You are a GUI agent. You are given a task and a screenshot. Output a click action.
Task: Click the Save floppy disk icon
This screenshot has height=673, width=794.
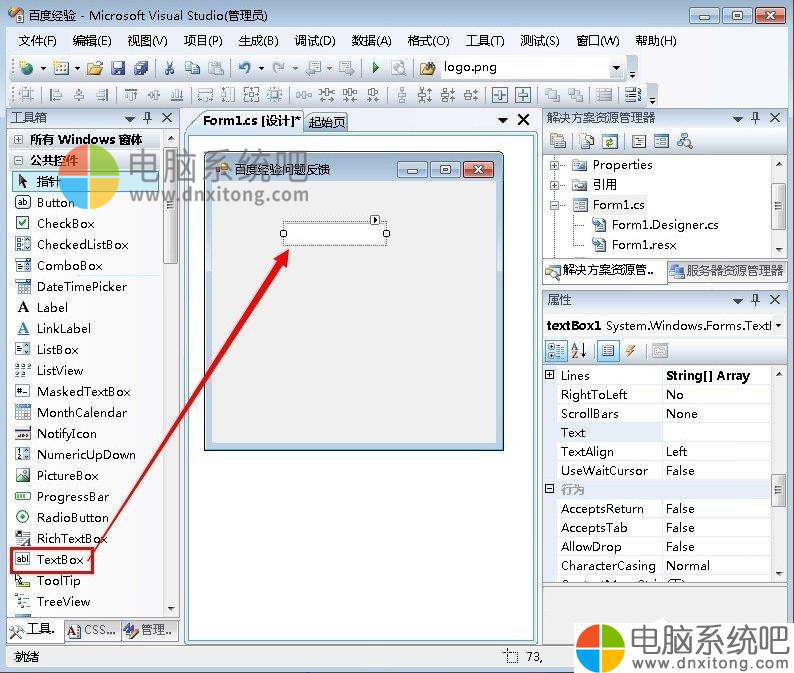(118, 67)
